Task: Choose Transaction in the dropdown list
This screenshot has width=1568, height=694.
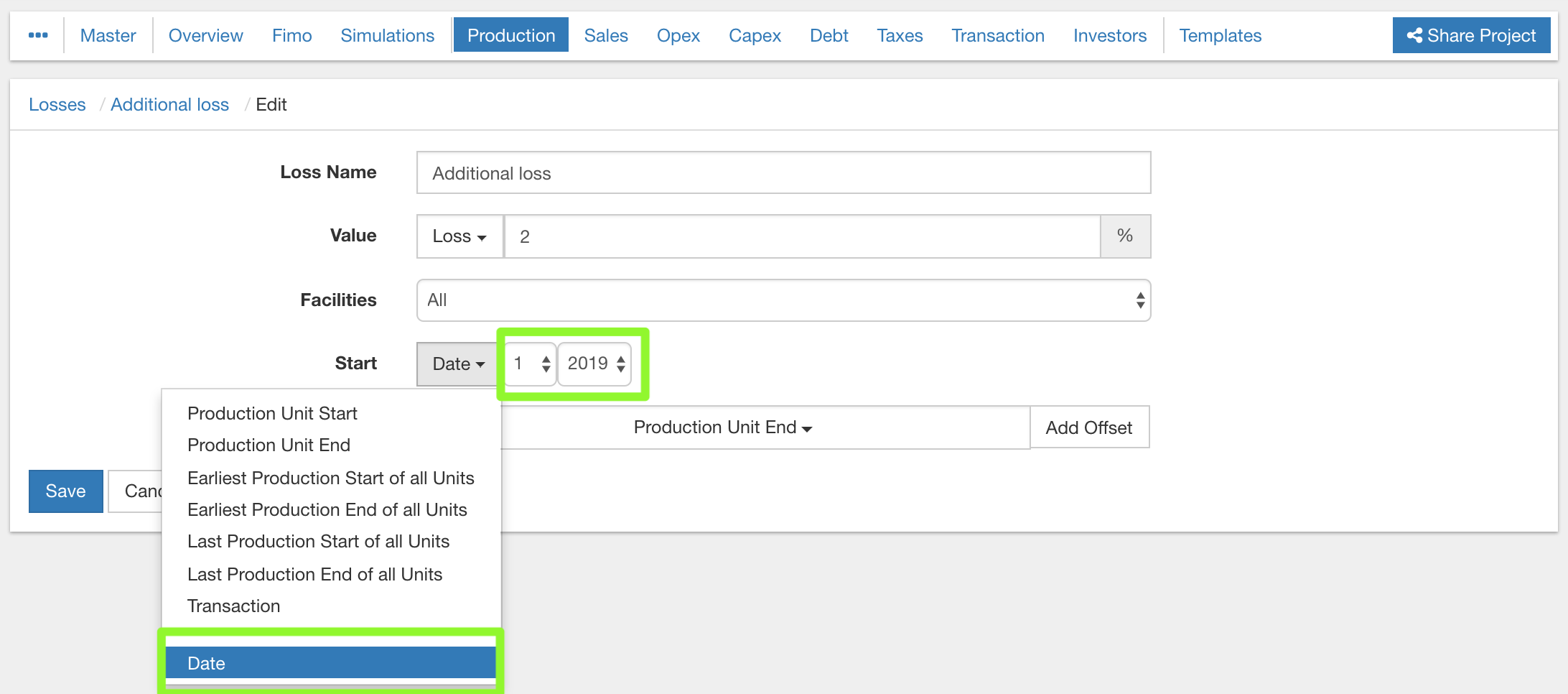Action: point(233,606)
